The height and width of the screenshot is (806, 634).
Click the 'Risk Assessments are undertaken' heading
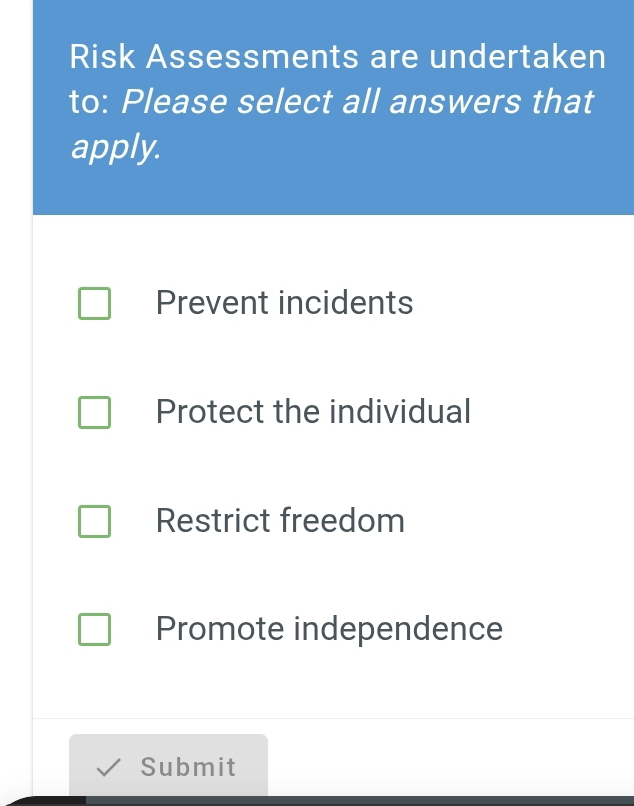click(338, 56)
